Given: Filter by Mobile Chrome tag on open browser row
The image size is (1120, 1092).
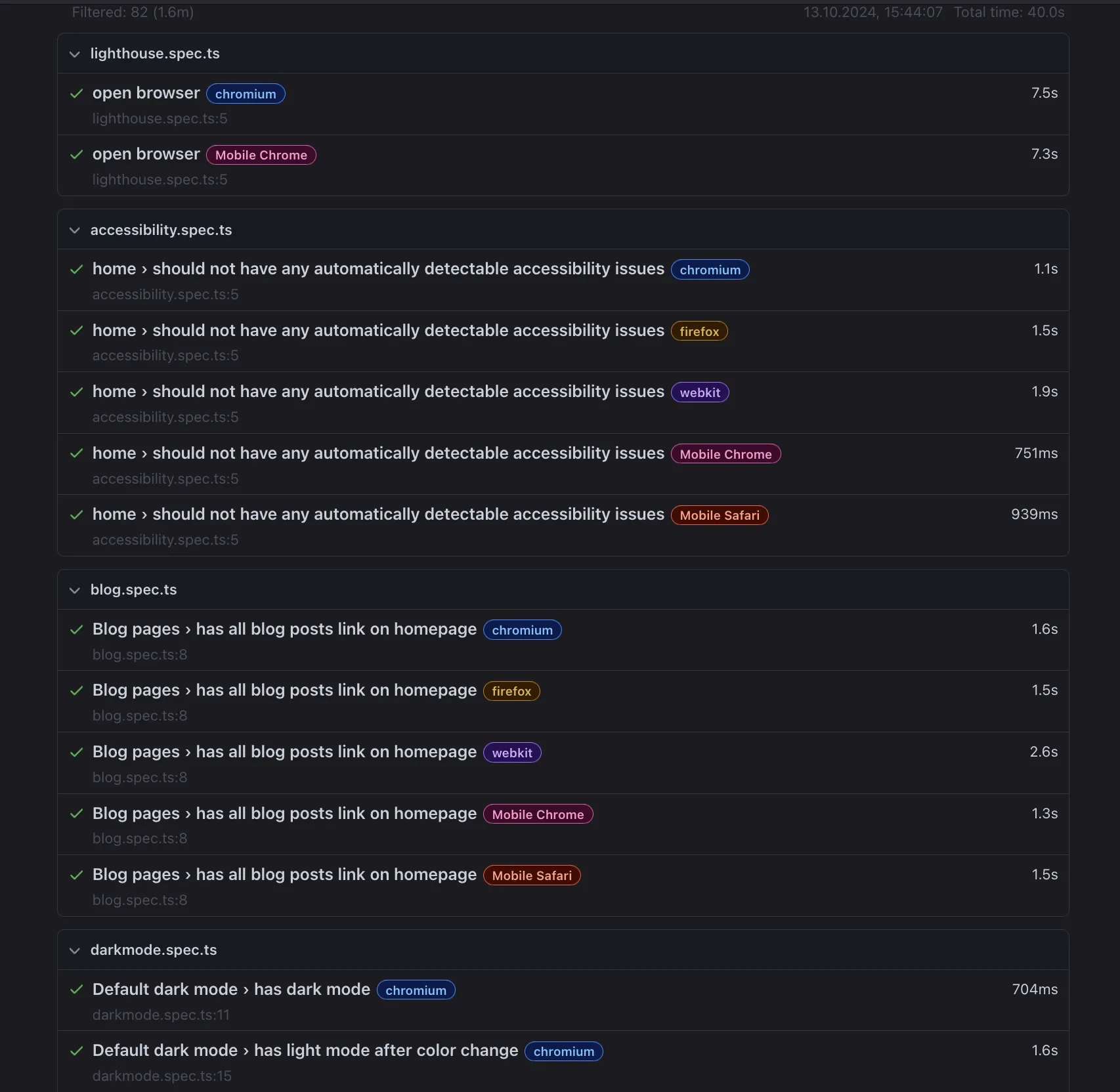Looking at the screenshot, I should point(261,155).
